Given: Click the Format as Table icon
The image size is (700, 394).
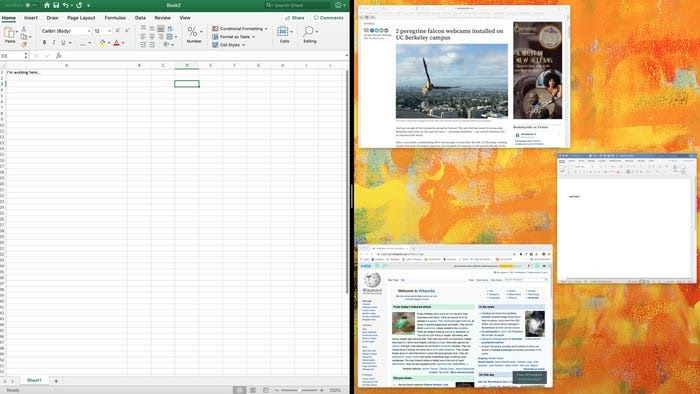Looking at the screenshot, I should 215,37.
